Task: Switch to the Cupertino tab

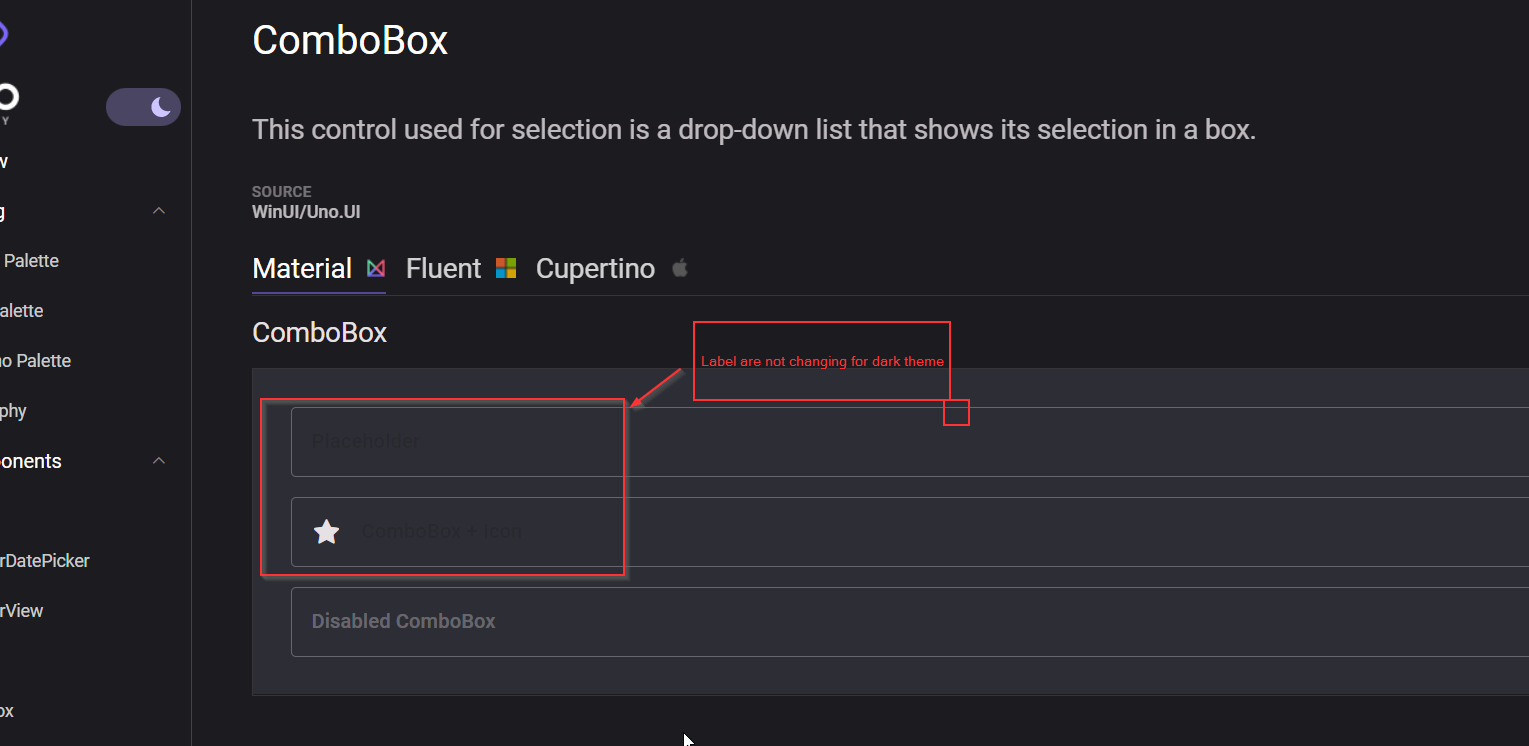Action: [x=595, y=268]
